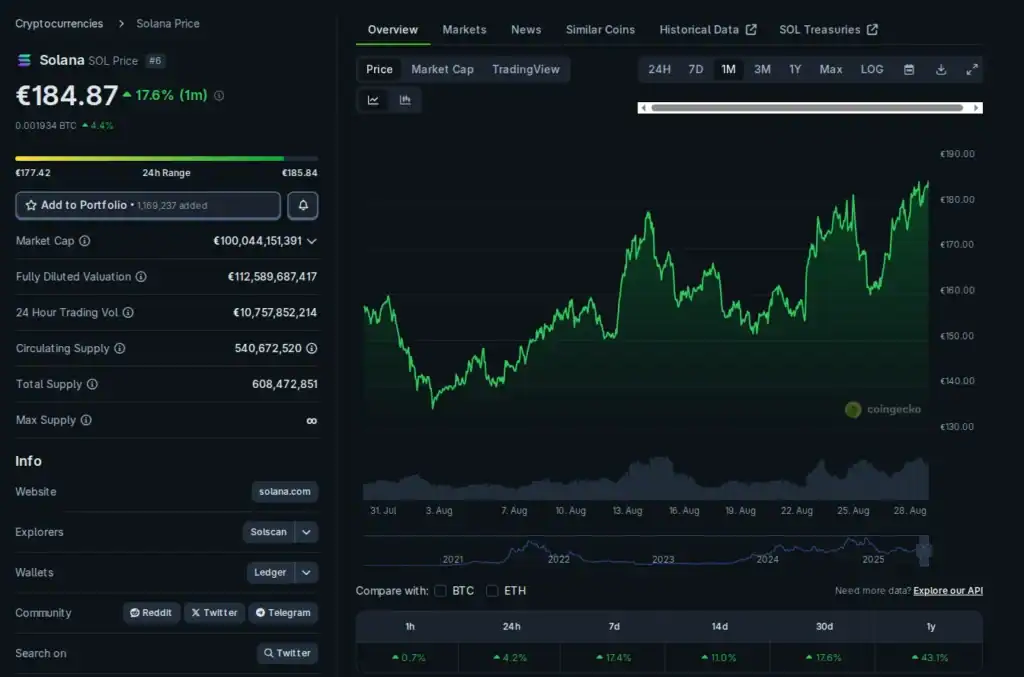Open Solscan explorer button

(x=268, y=532)
